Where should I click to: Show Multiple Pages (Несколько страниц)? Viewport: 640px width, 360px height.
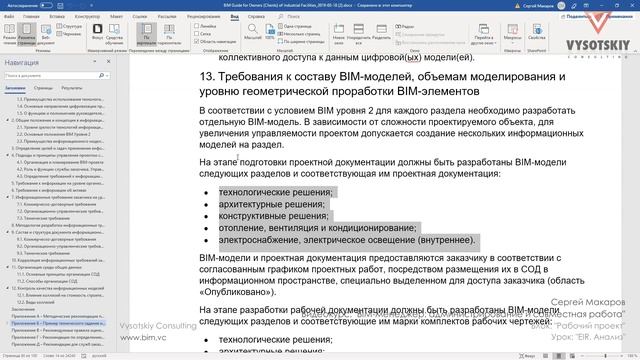pyautogui.click(x=299, y=34)
